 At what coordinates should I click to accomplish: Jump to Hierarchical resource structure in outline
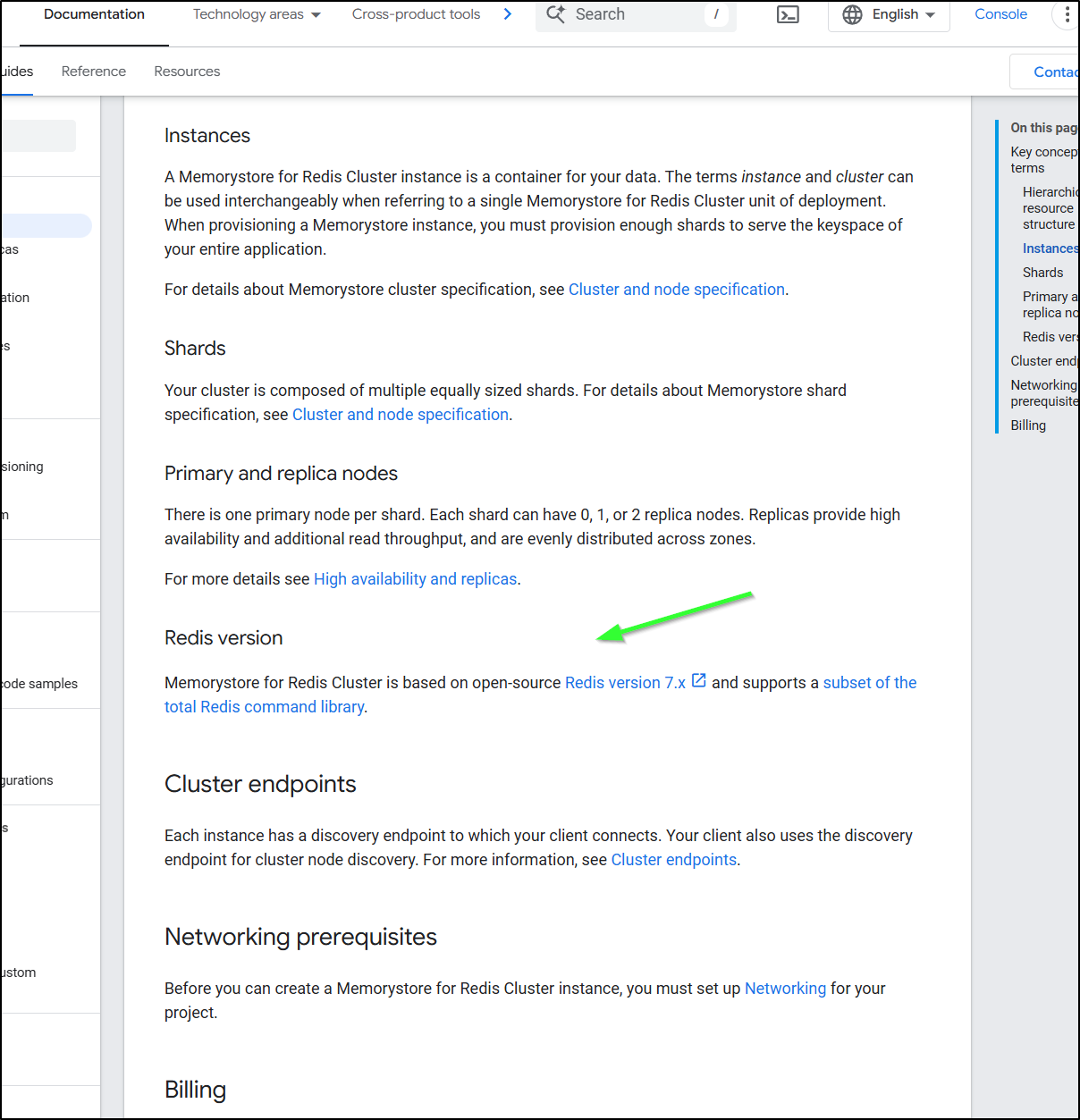tap(1050, 208)
